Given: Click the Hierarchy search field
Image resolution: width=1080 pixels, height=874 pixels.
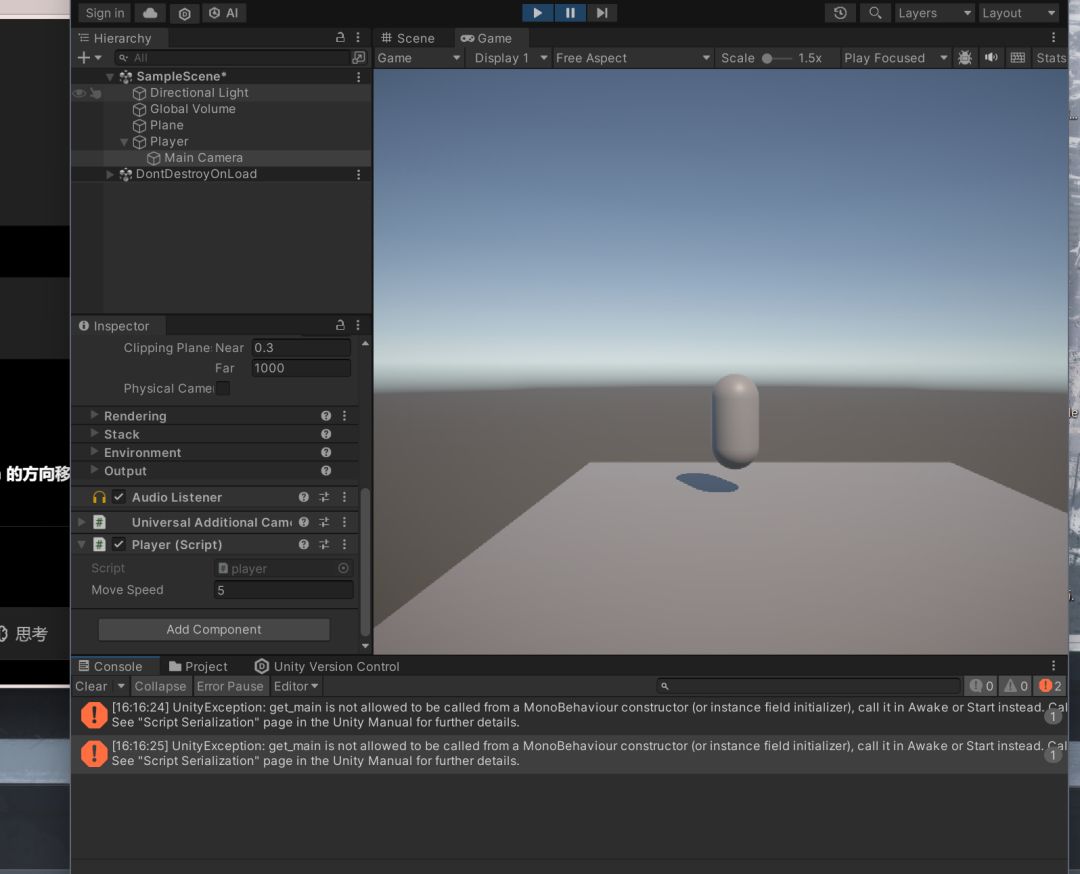Looking at the screenshot, I should (231, 58).
